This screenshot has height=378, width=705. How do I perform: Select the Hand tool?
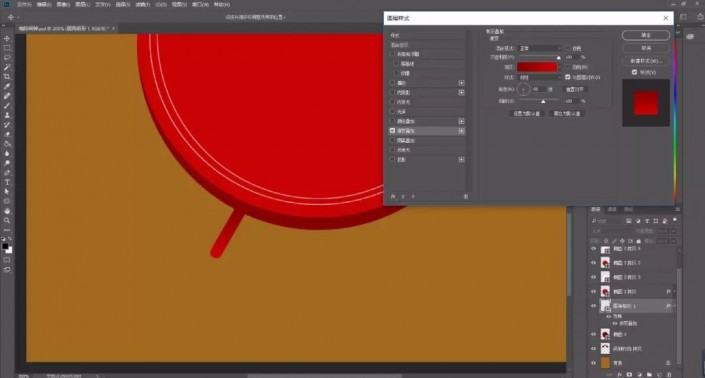7,211
